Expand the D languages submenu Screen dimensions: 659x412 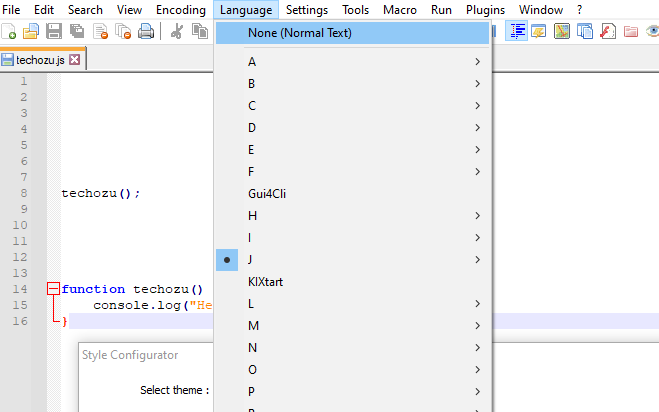pos(352,128)
